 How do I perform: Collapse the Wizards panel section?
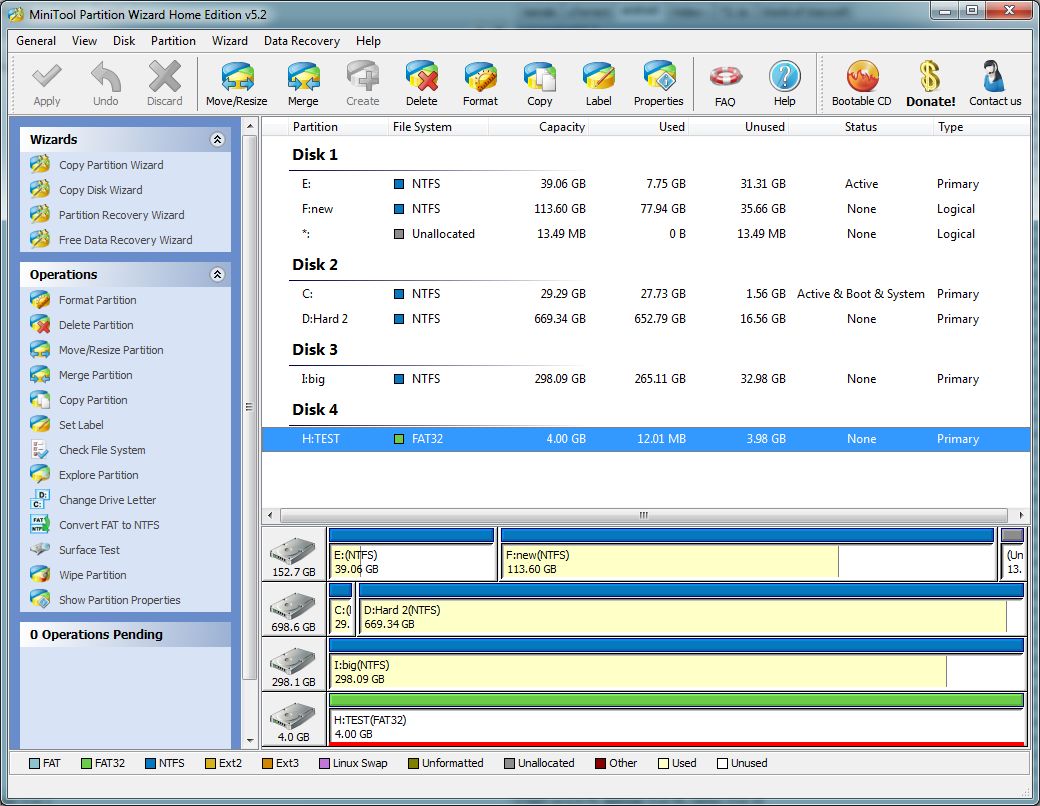(x=217, y=139)
